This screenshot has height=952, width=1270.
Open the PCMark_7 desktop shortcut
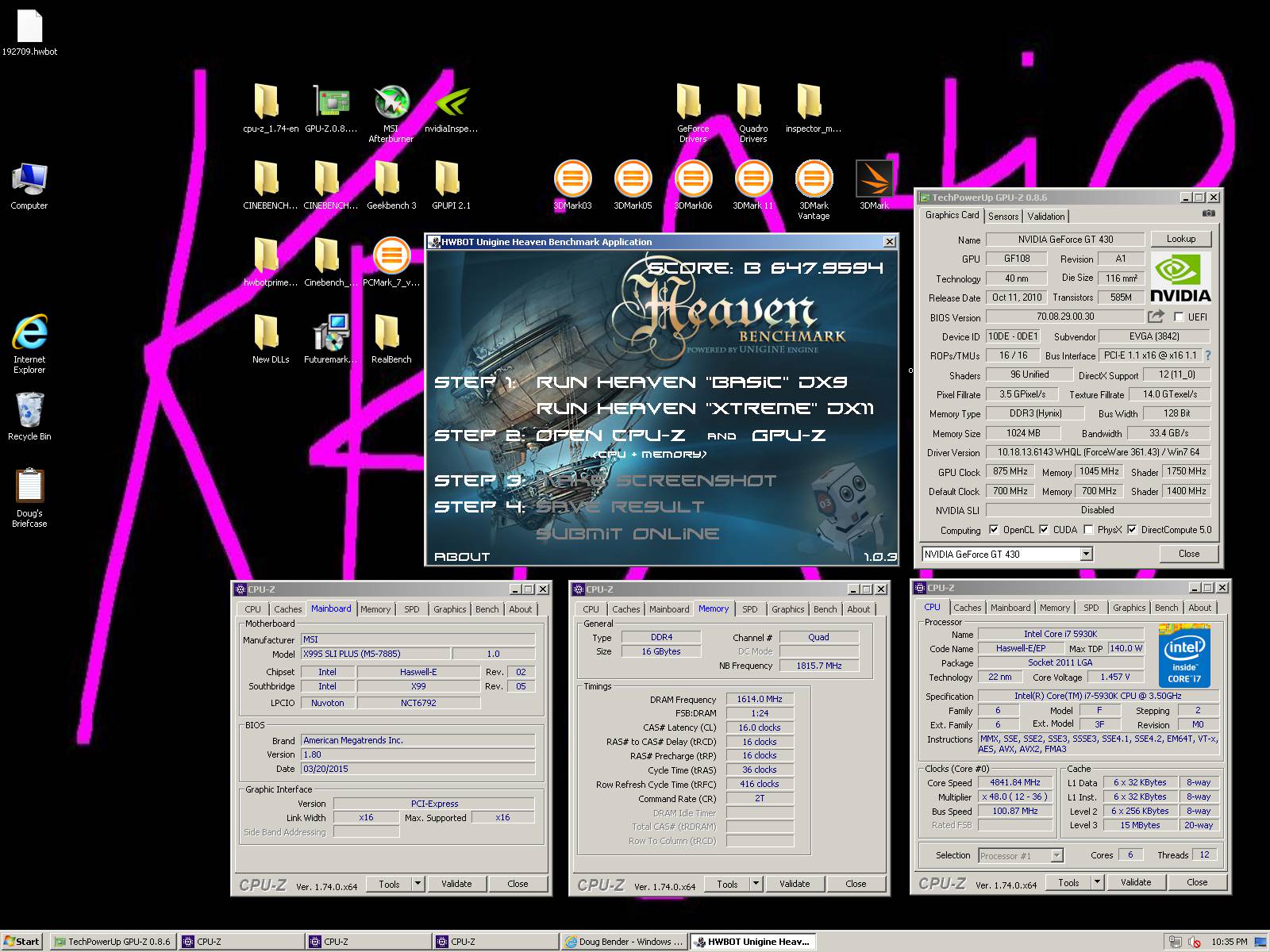(x=391, y=261)
